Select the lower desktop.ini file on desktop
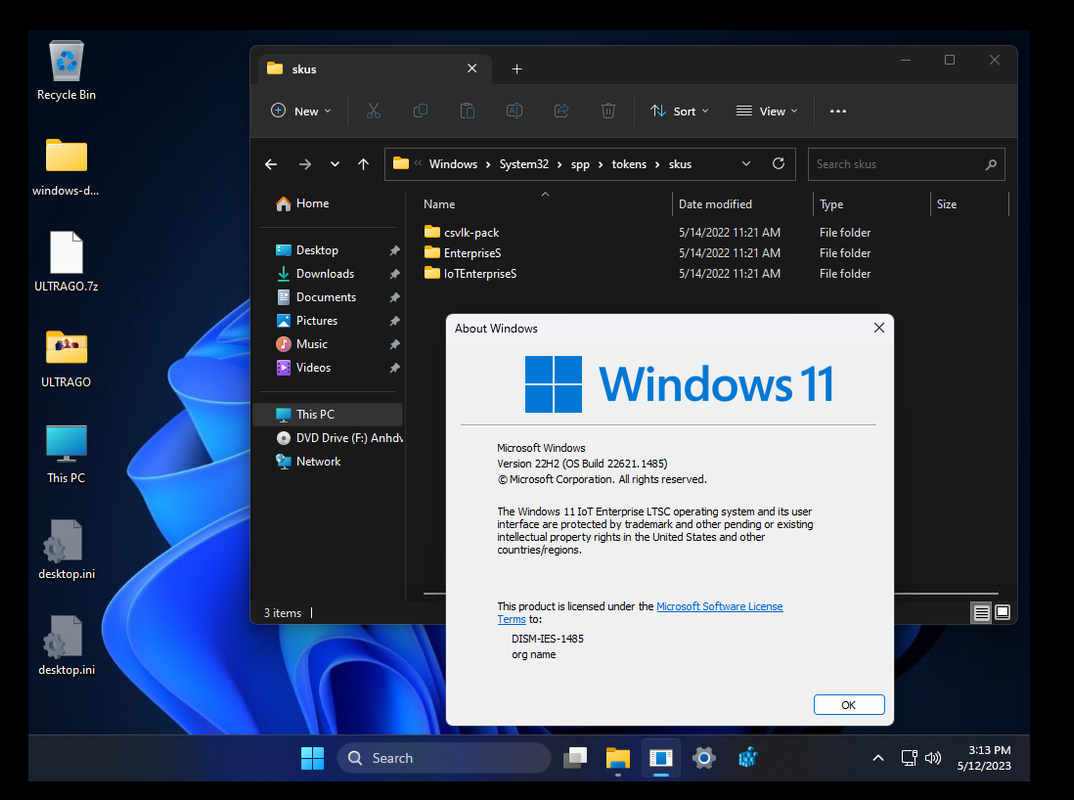 pyautogui.click(x=66, y=645)
